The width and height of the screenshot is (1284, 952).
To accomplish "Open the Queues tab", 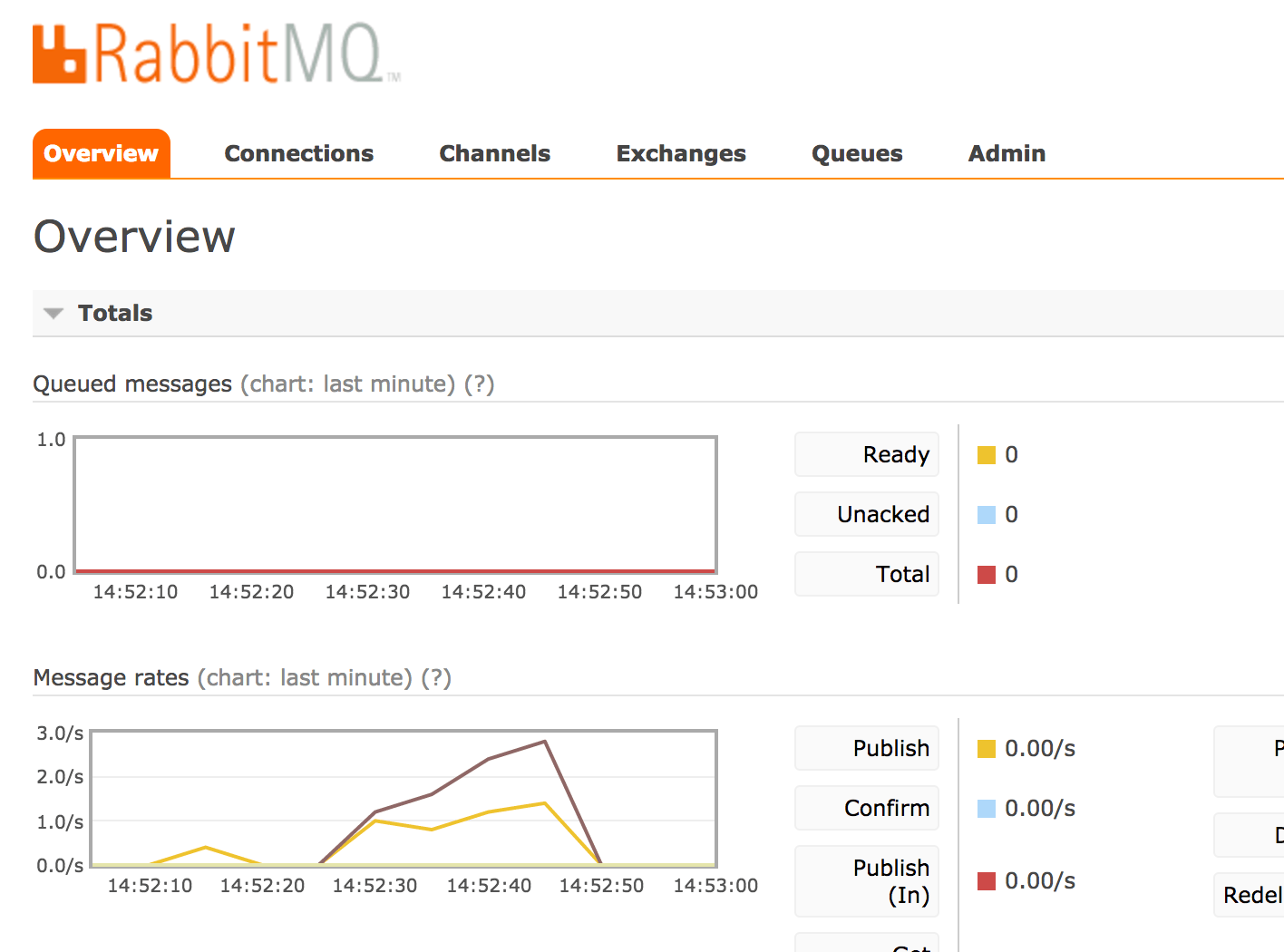I will coord(857,153).
